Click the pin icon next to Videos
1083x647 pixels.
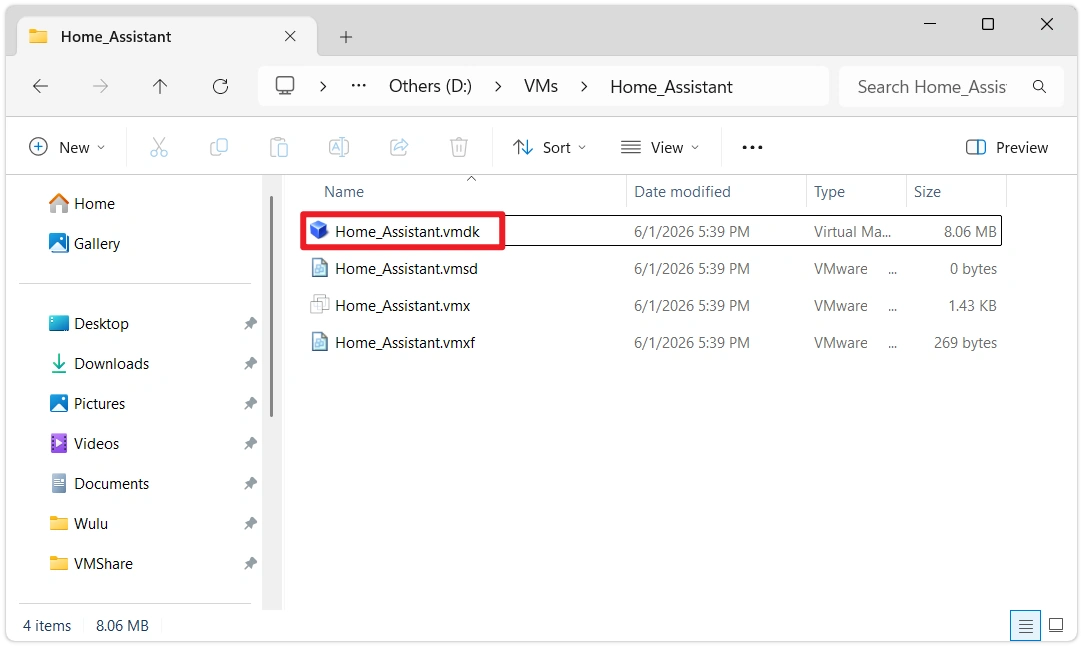click(250, 443)
